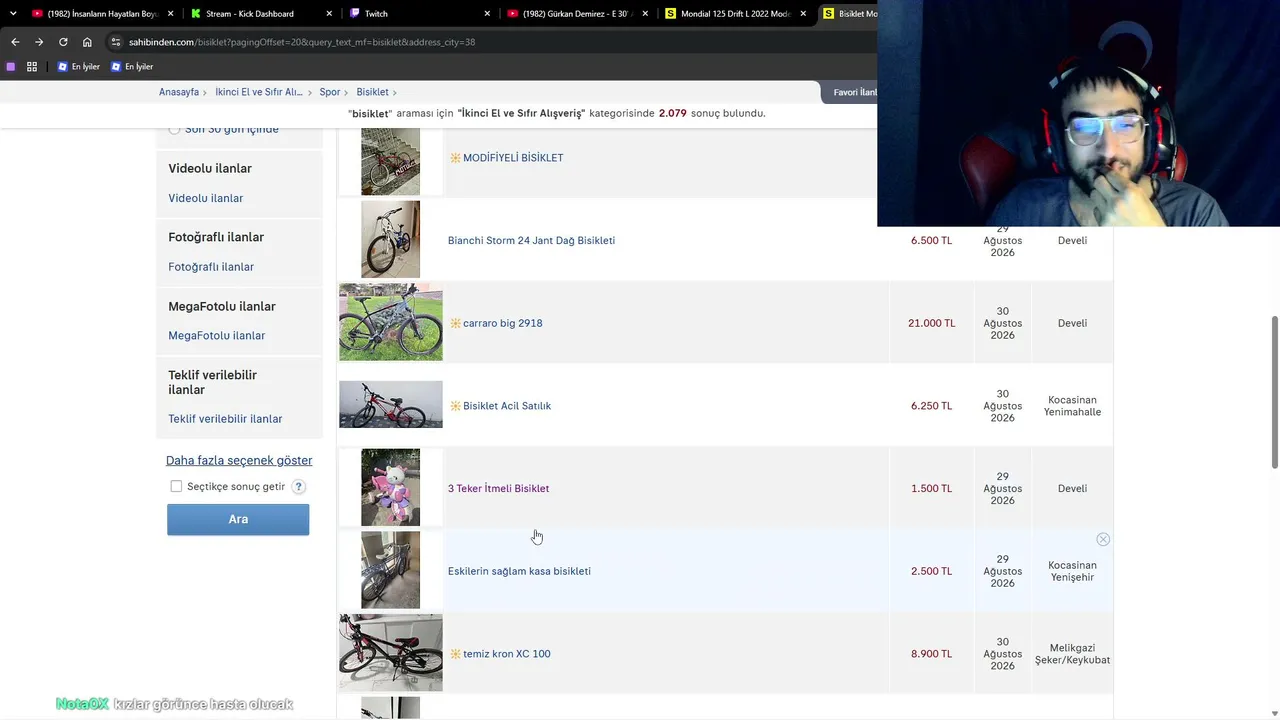
Task: Click the 8.900 TL price of temiz kron
Action: tap(932, 654)
